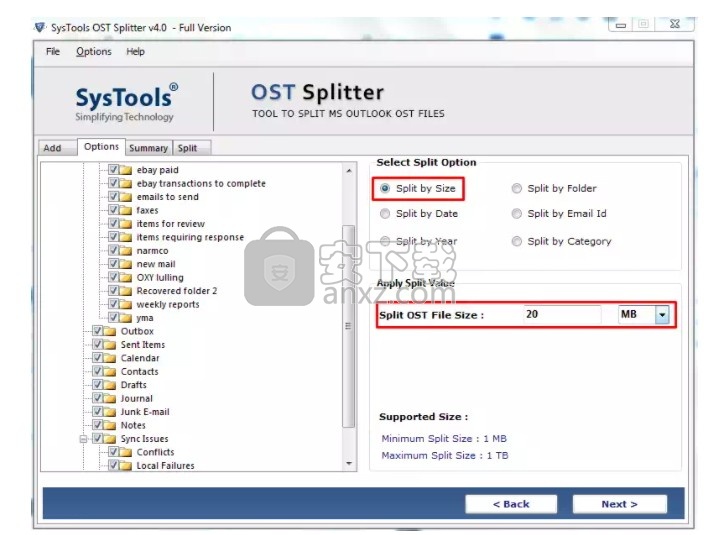Select Split by Folder radio button

[x=517, y=188]
